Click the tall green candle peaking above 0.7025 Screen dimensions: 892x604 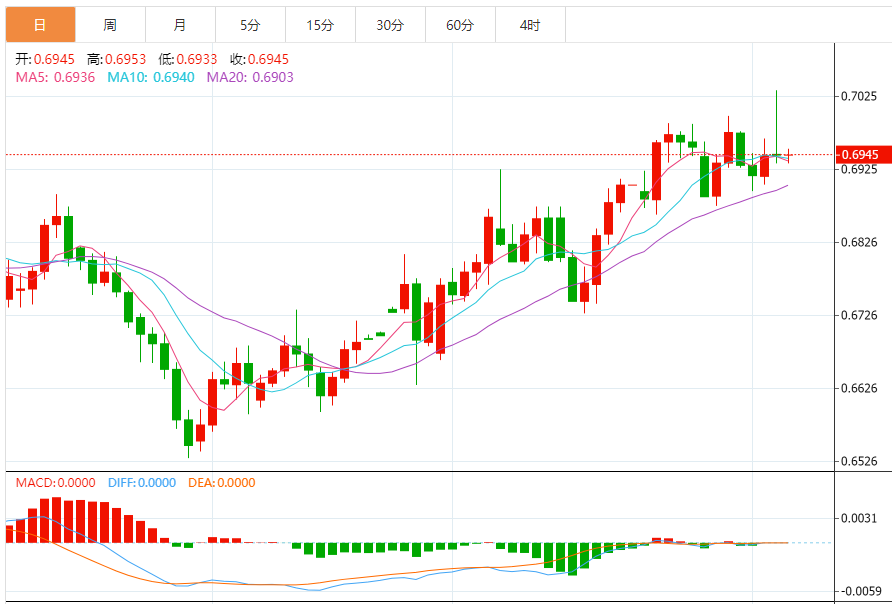click(777, 126)
